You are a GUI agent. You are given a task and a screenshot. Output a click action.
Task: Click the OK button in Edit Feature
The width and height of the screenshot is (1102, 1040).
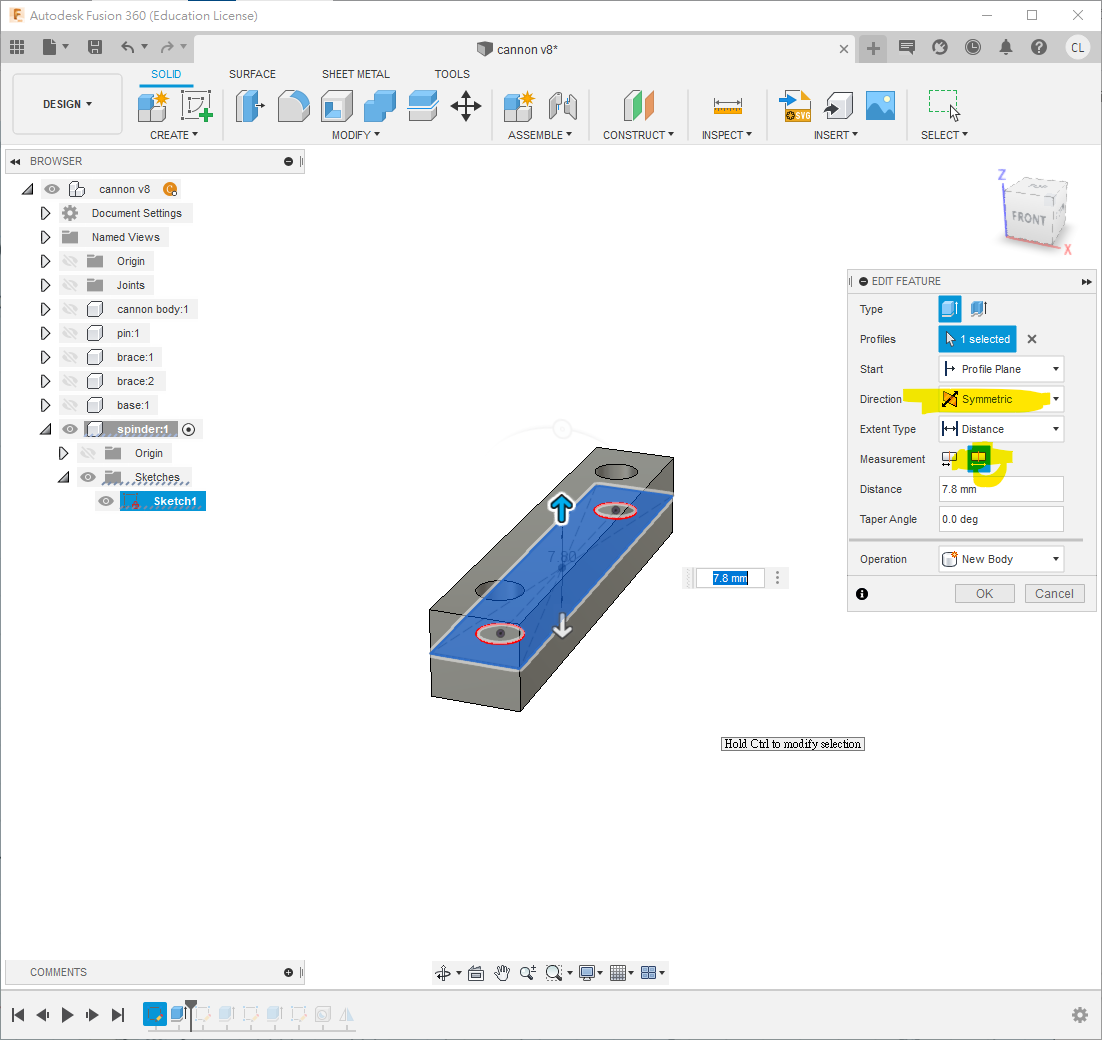coord(984,594)
